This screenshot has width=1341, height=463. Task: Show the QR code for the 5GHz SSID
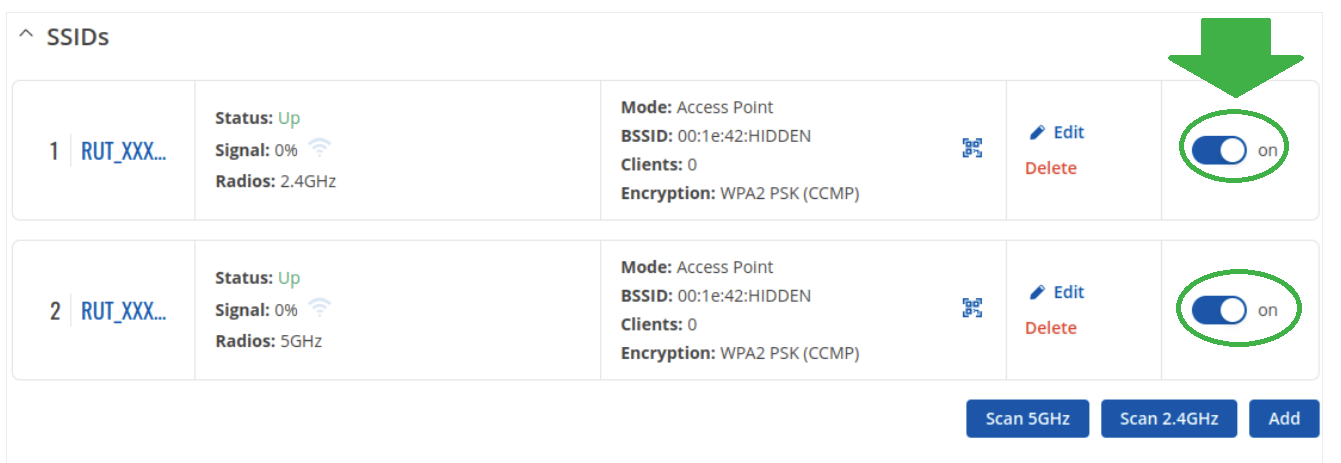tap(972, 308)
